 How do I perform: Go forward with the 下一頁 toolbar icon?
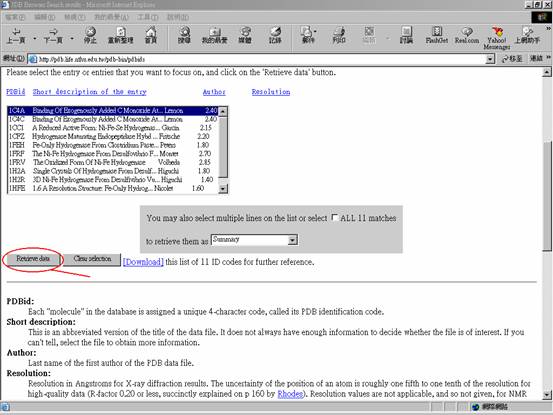pos(53,36)
